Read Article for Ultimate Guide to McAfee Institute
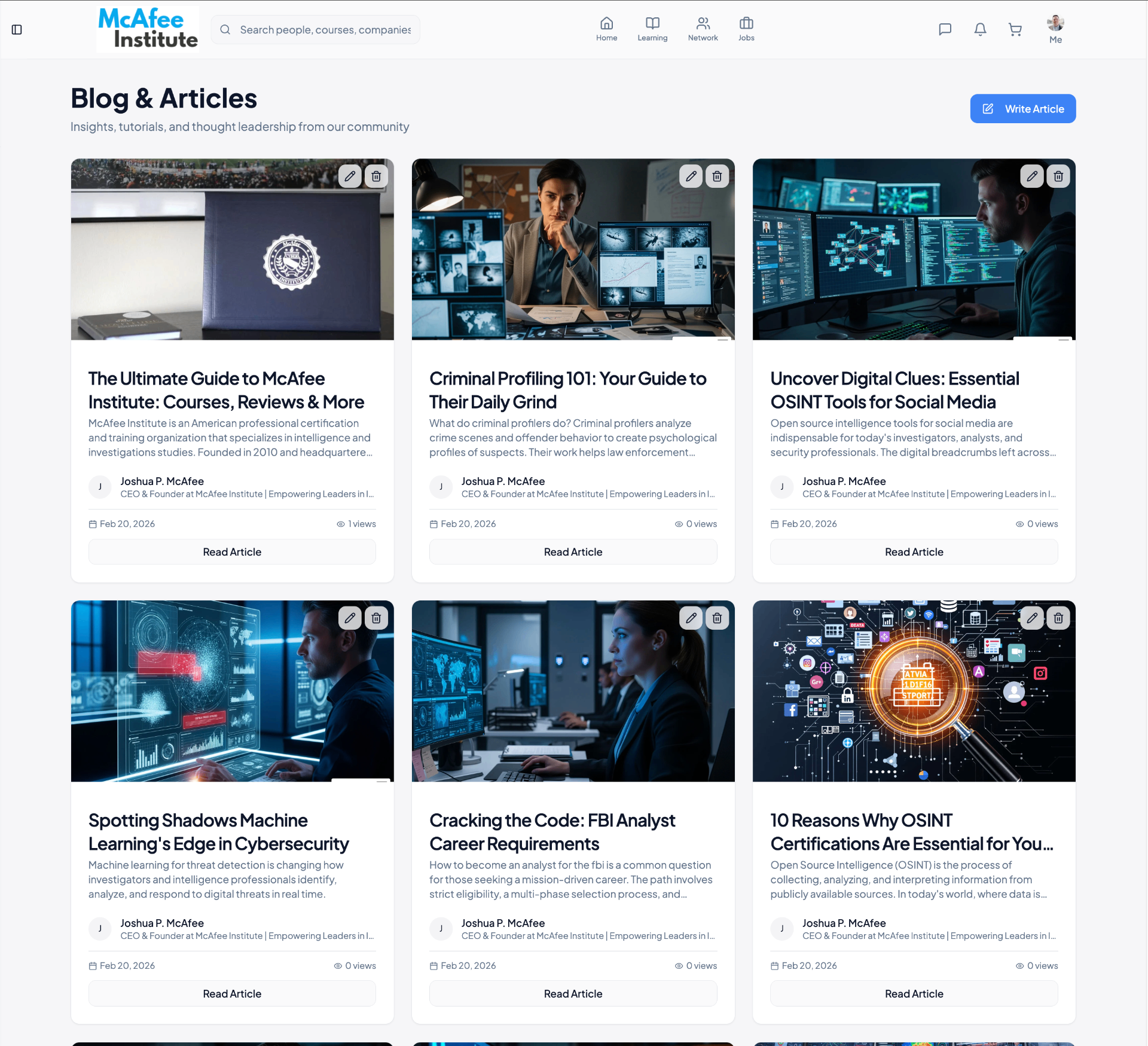Screen dimensions: 1148x1046 232,552
